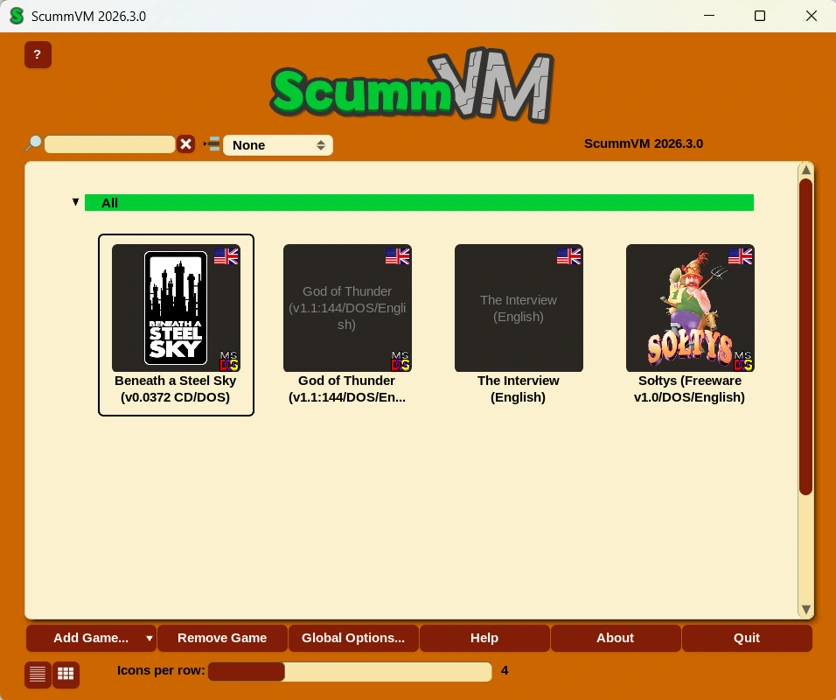Click The Interview (English) caption text

click(x=518, y=389)
